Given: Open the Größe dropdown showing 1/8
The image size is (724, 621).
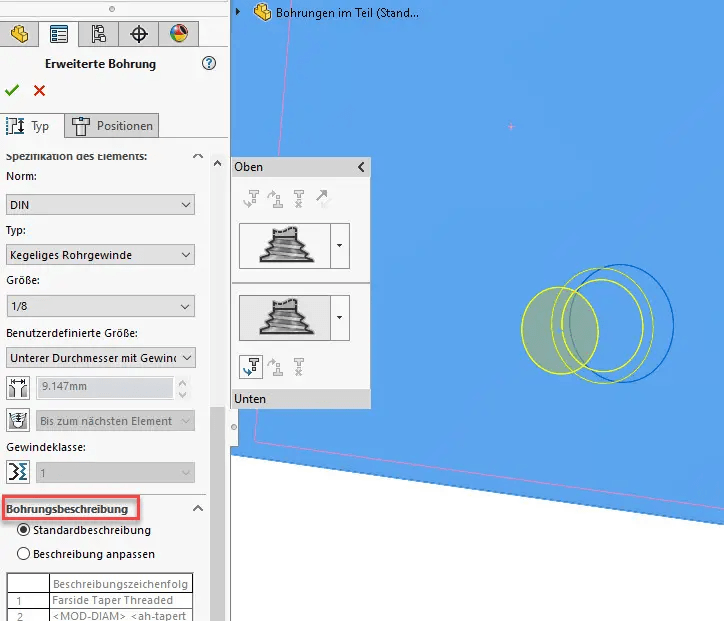Looking at the screenshot, I should pos(100,306).
